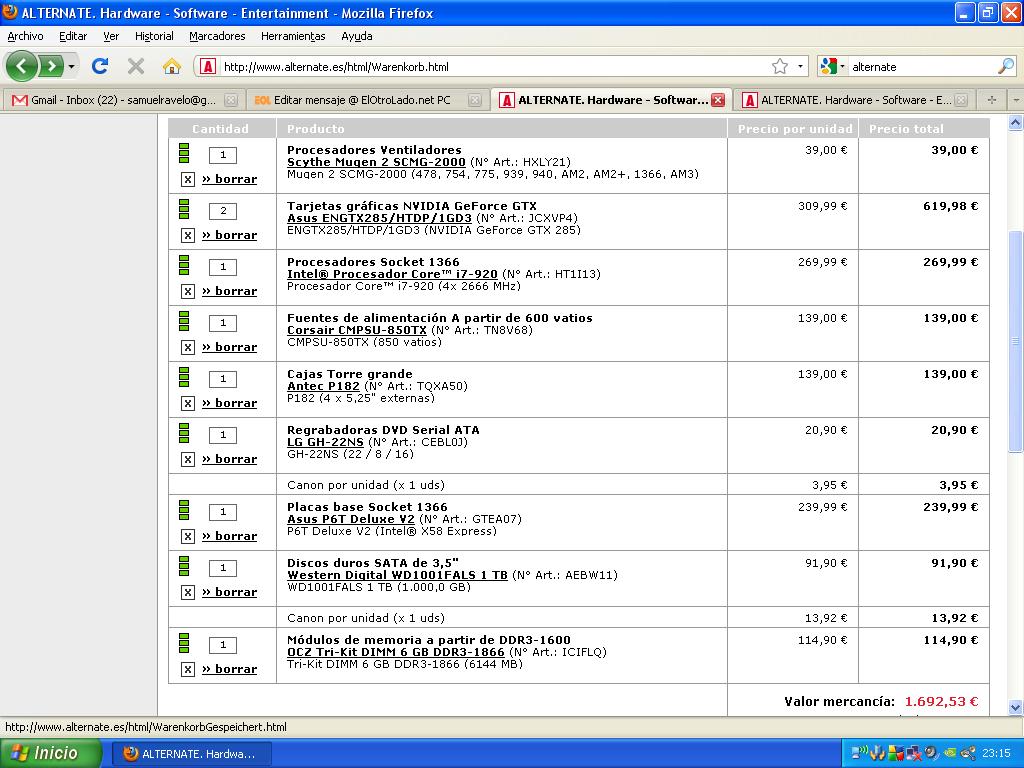The width and height of the screenshot is (1024, 768).
Task: Bookmark this page with the star icon
Action: [780, 66]
